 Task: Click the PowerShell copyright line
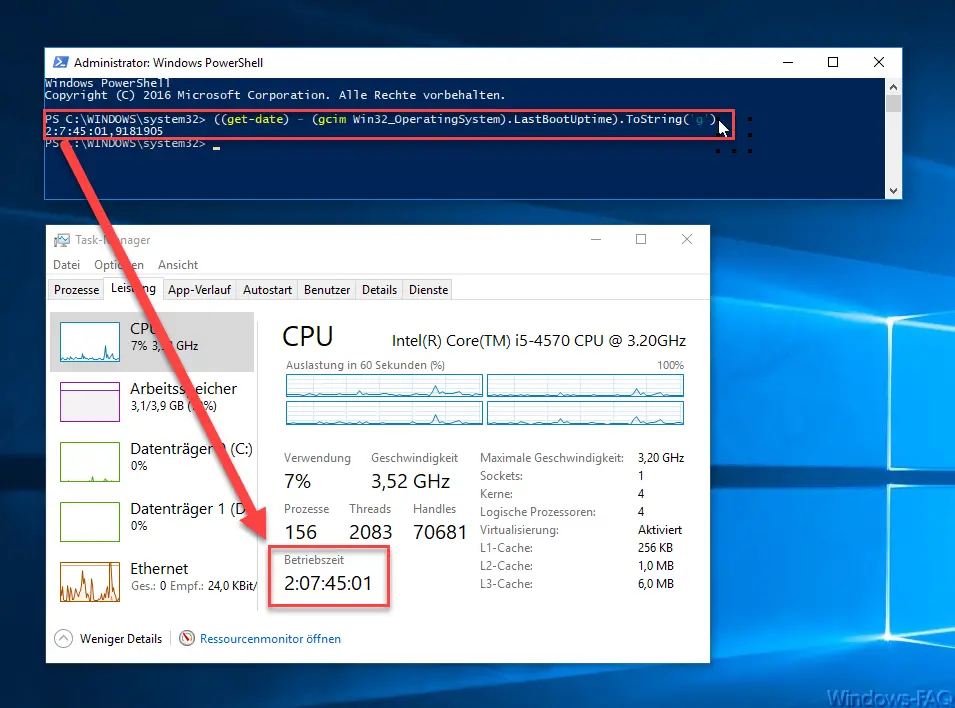pos(275,95)
